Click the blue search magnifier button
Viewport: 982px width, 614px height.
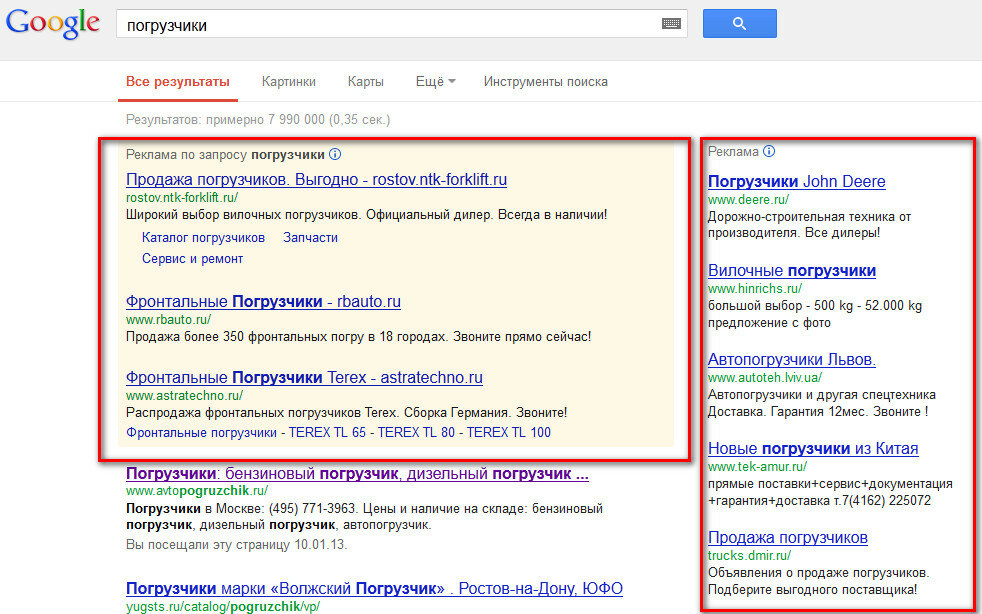coord(740,23)
